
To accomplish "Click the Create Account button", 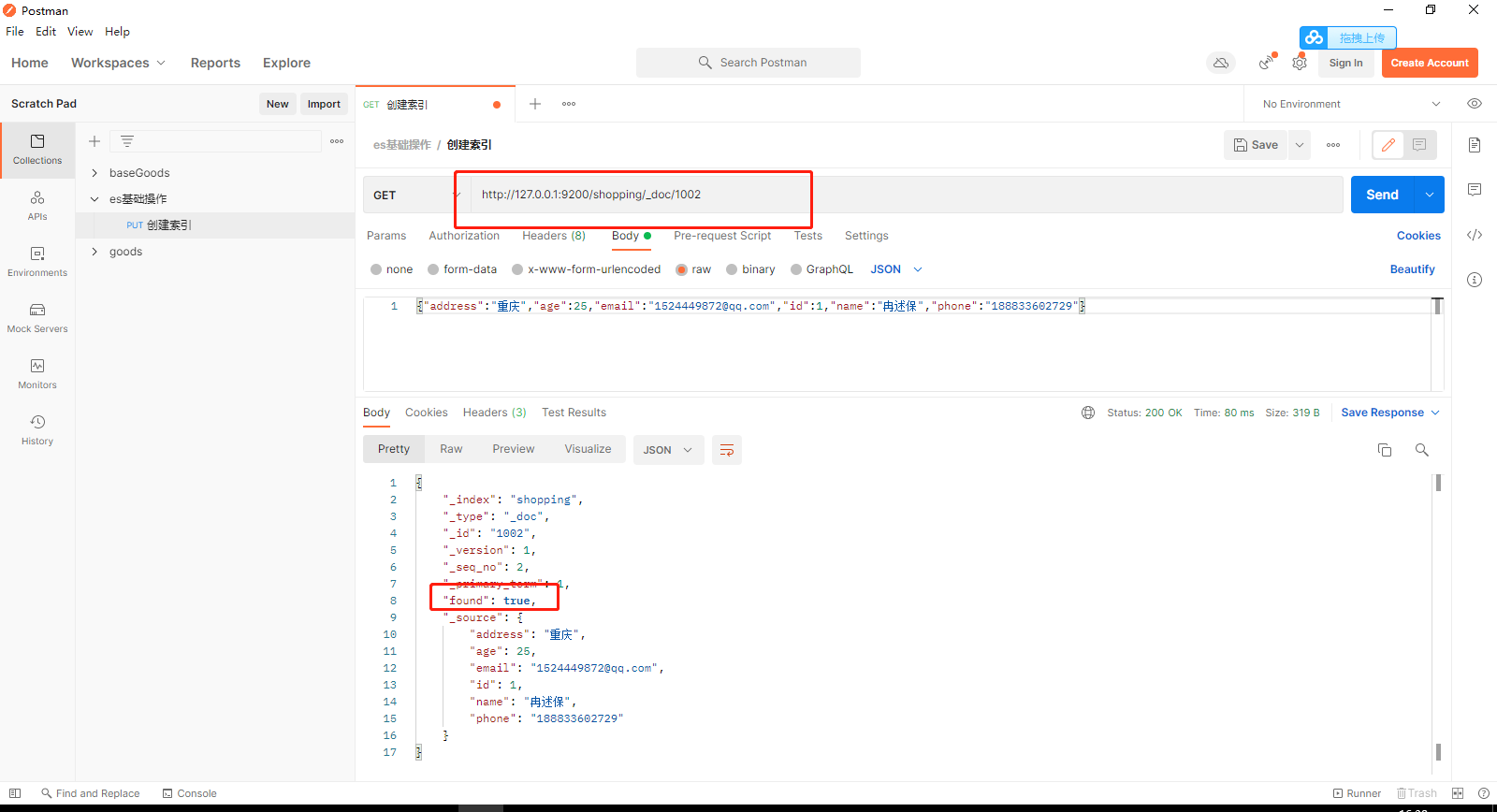I will click(1430, 63).
